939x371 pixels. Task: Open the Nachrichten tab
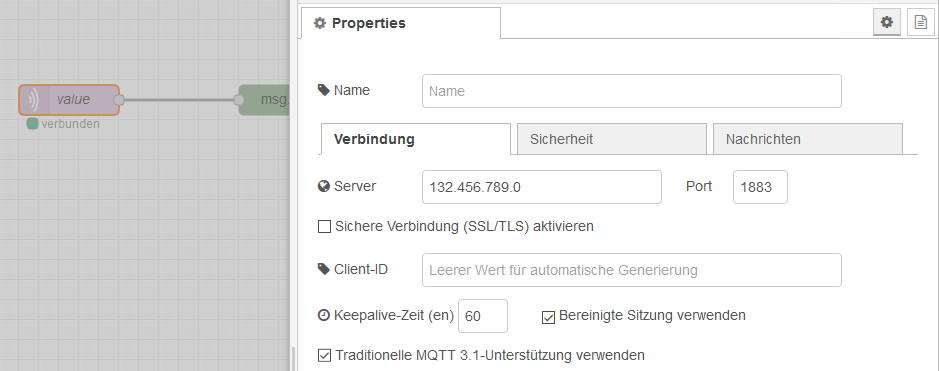tap(807, 139)
